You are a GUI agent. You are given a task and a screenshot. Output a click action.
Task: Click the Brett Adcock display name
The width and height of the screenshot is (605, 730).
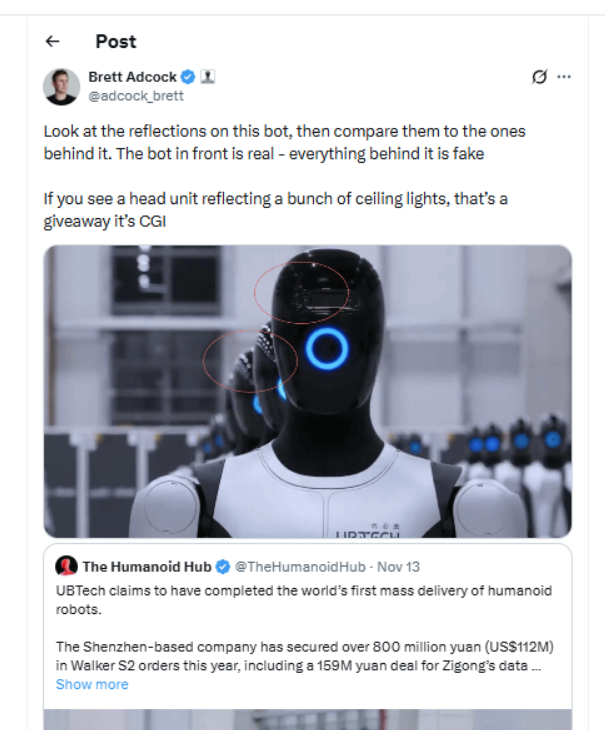(133, 77)
